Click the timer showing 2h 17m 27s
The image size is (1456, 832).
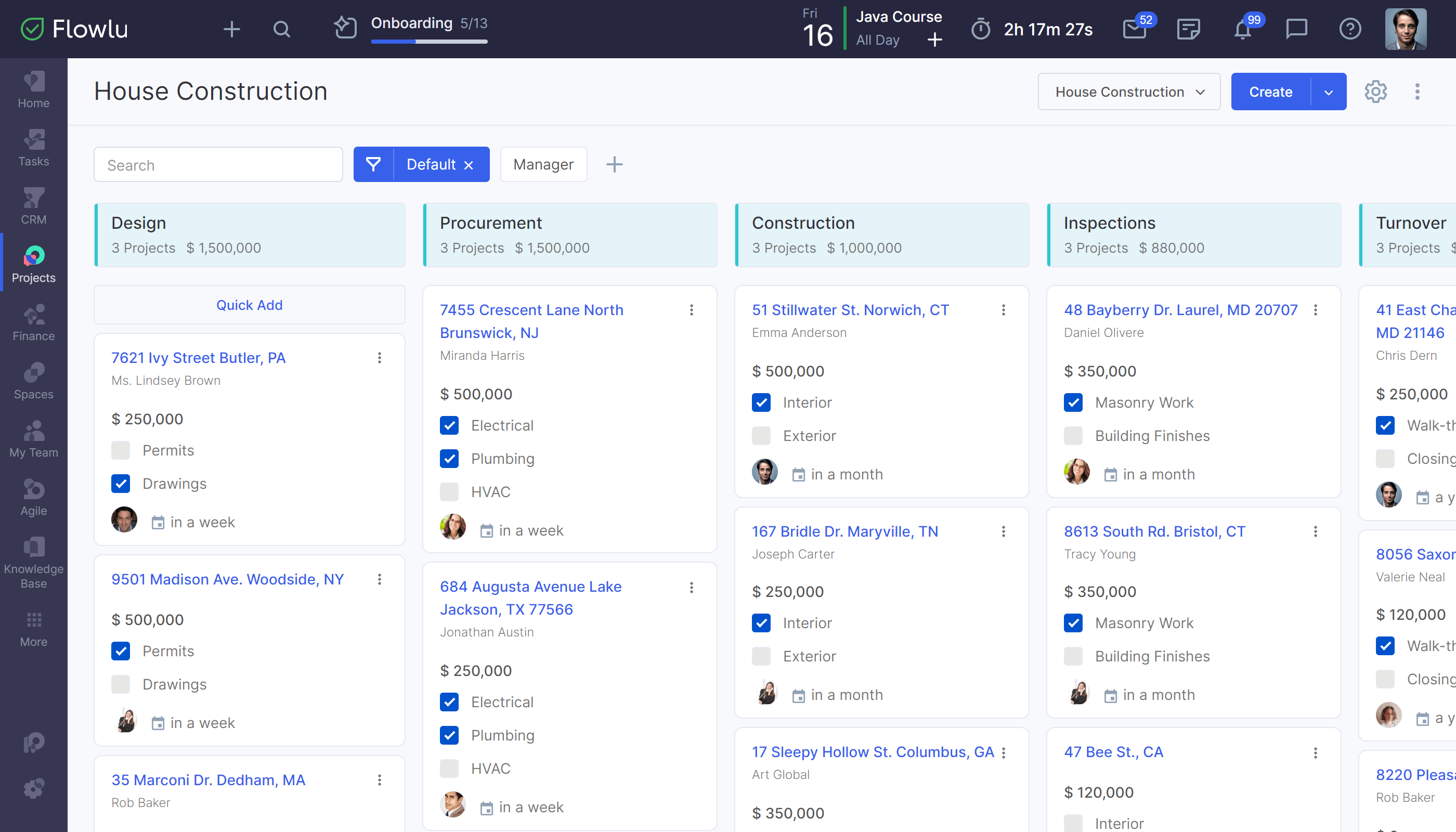point(1032,29)
